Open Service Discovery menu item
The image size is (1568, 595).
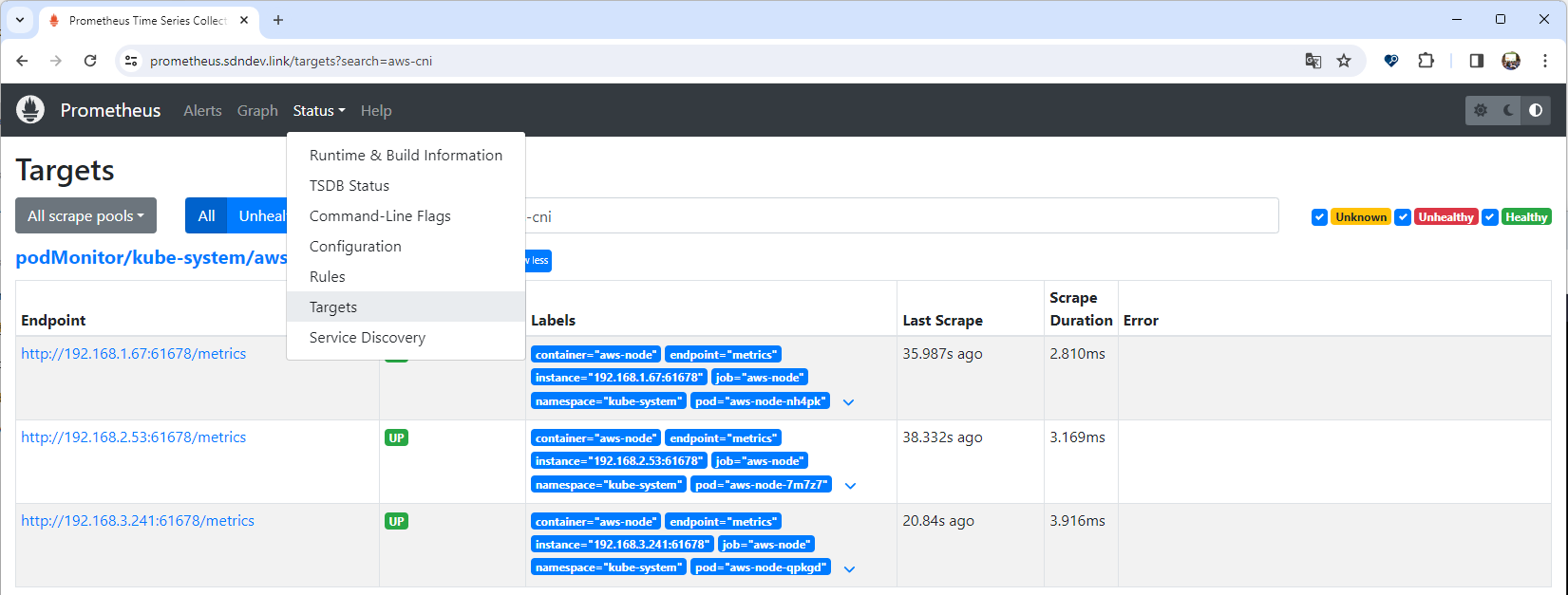(406, 337)
